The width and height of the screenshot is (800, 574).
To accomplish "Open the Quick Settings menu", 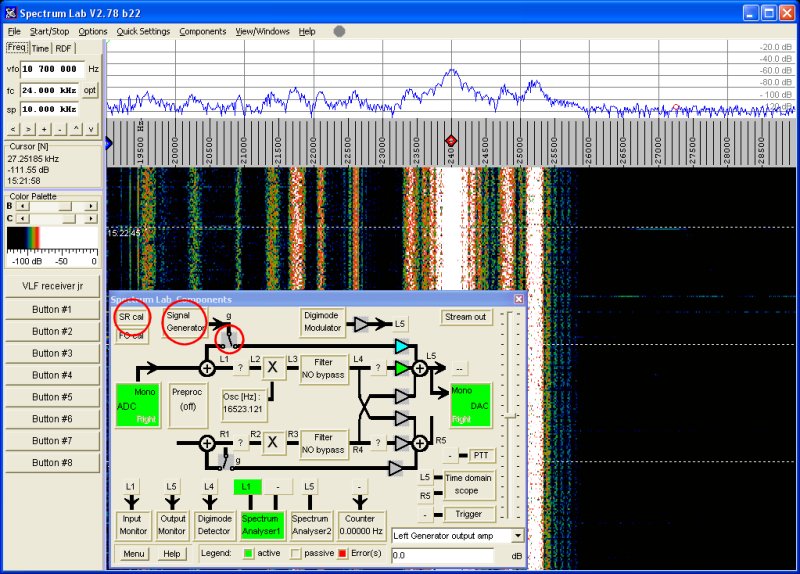I will click(x=143, y=32).
